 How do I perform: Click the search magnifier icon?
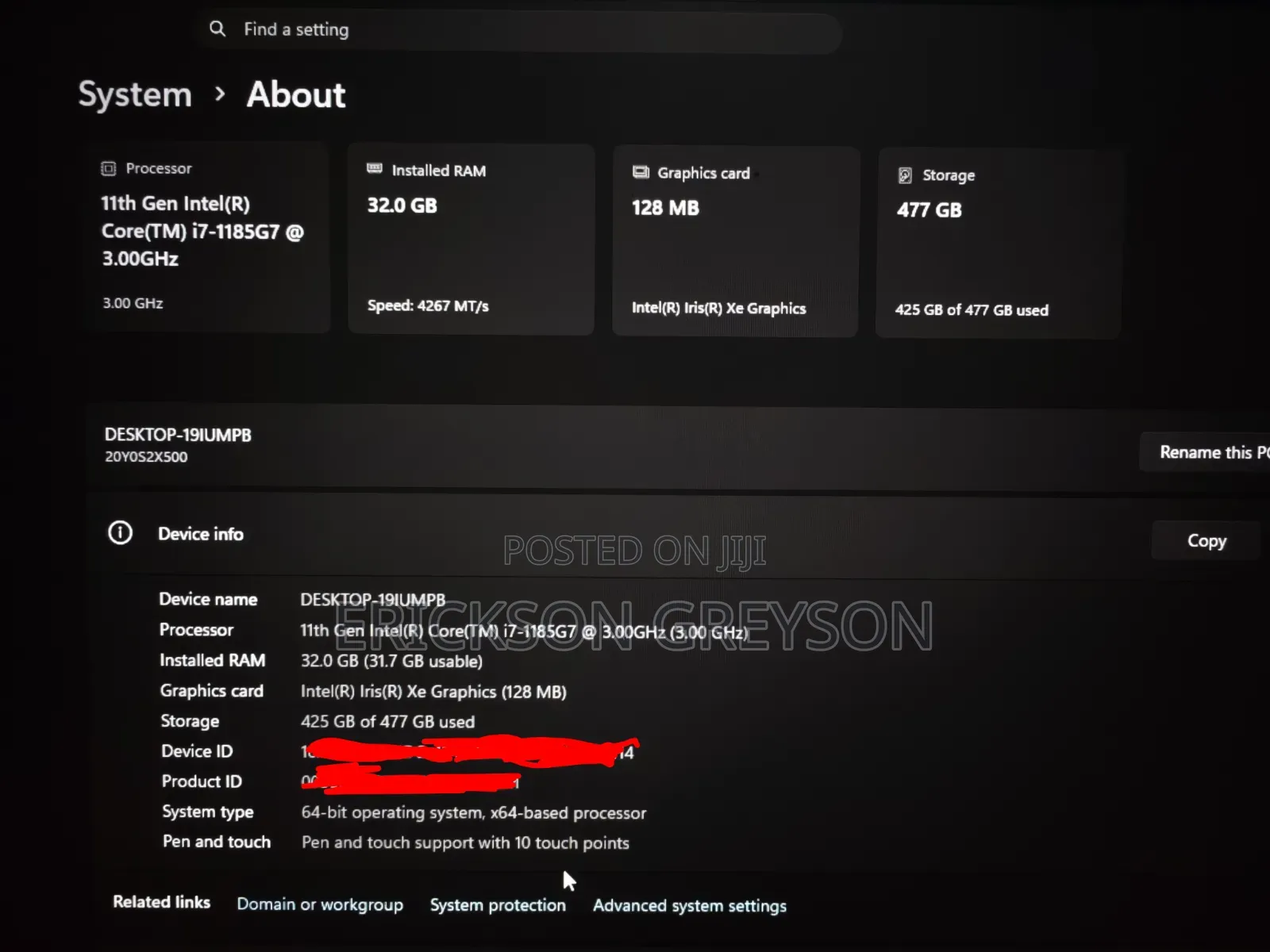click(217, 29)
